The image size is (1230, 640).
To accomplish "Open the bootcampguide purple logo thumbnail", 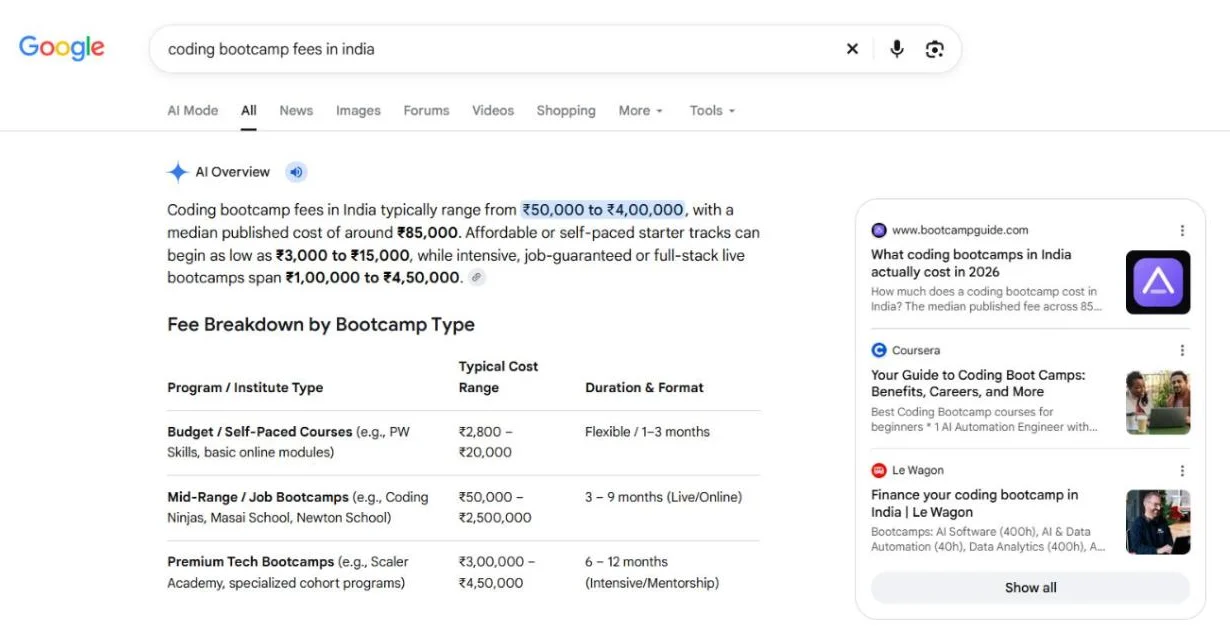I will pyautogui.click(x=1158, y=282).
